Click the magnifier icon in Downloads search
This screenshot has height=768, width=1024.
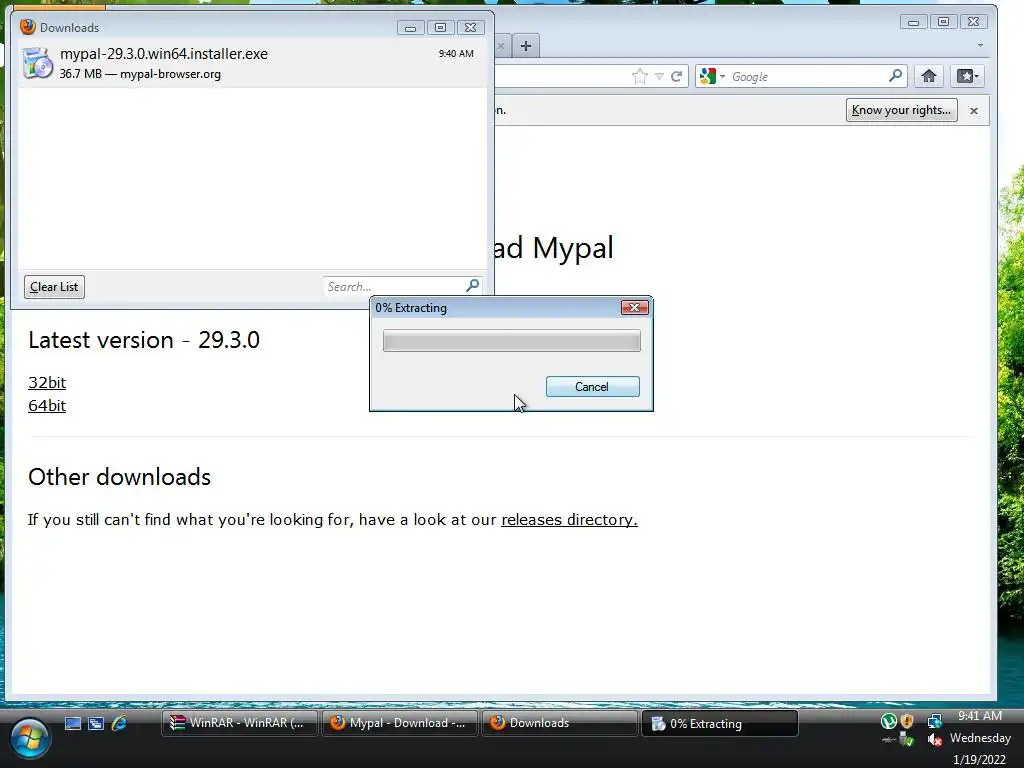click(x=473, y=285)
